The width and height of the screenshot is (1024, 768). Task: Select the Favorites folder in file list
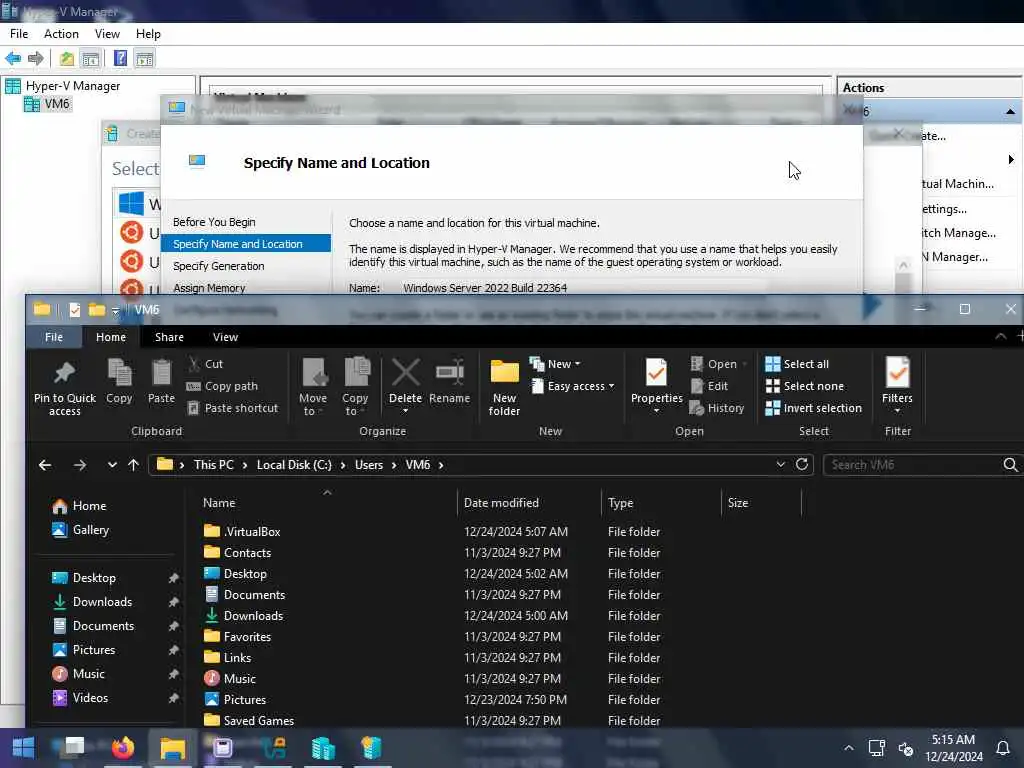pyautogui.click(x=237, y=637)
